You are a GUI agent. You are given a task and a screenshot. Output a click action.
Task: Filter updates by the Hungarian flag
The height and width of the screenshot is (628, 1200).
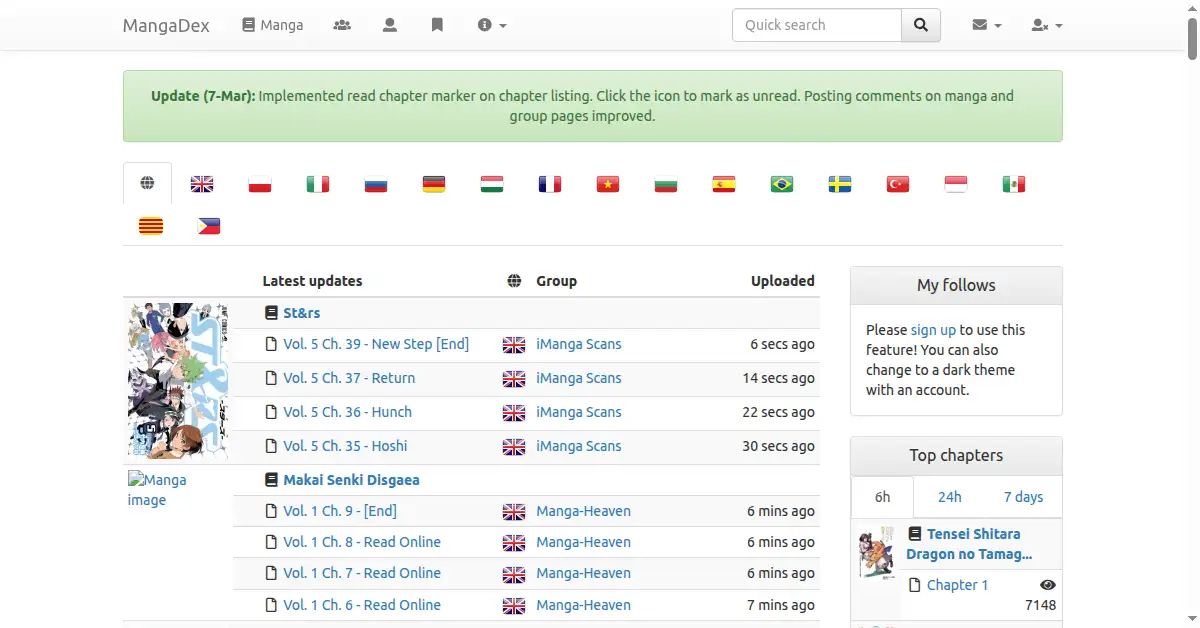[492, 184]
